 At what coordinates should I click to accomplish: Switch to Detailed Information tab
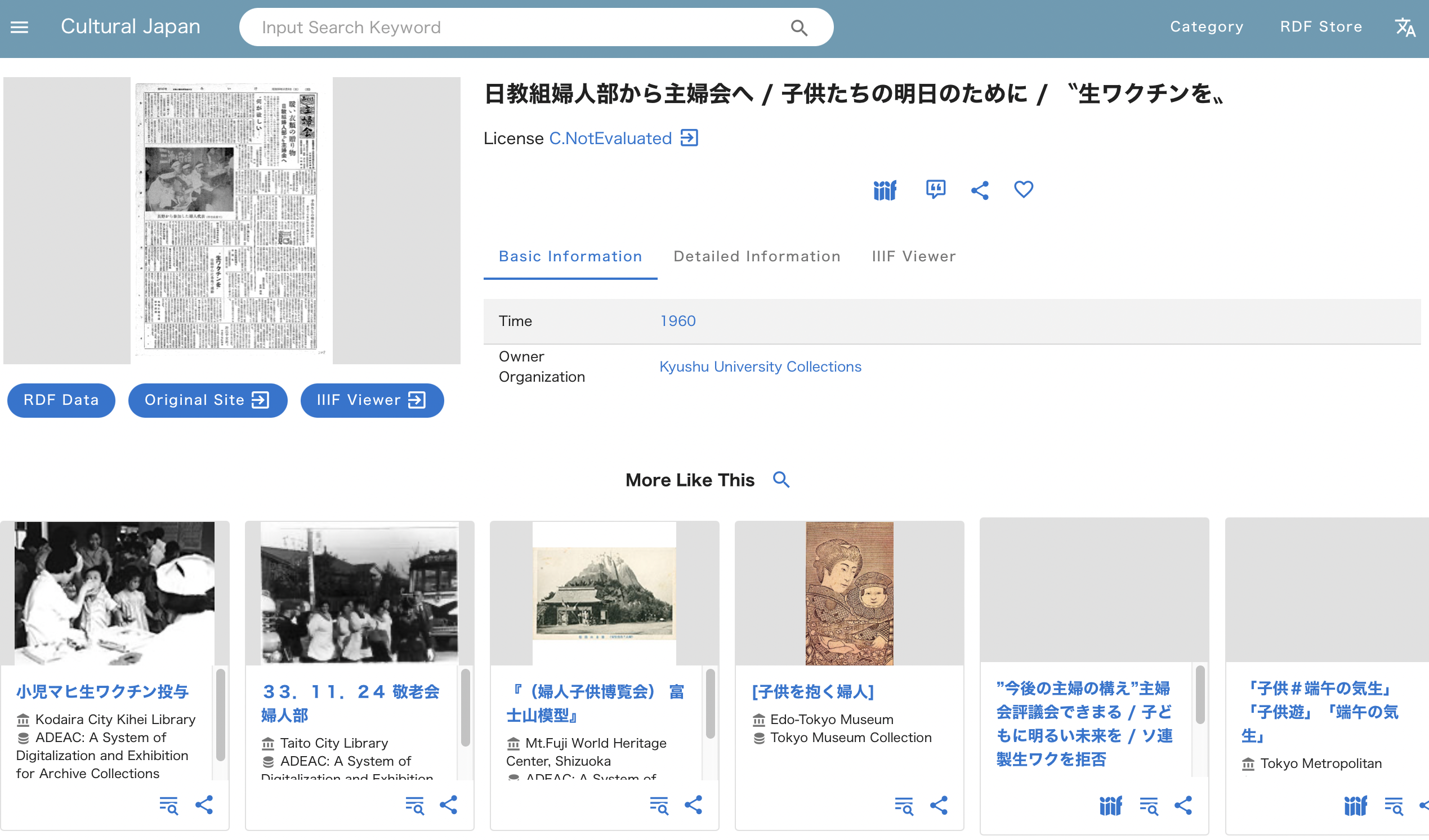click(757, 256)
